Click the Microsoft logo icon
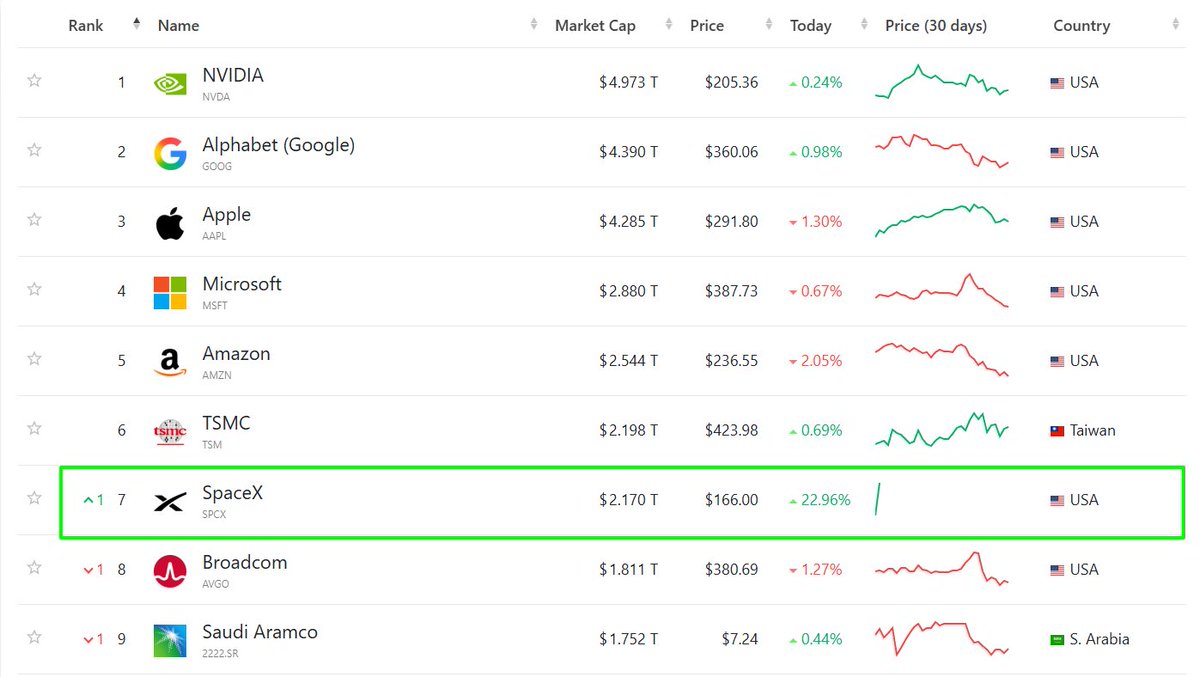 [169, 292]
